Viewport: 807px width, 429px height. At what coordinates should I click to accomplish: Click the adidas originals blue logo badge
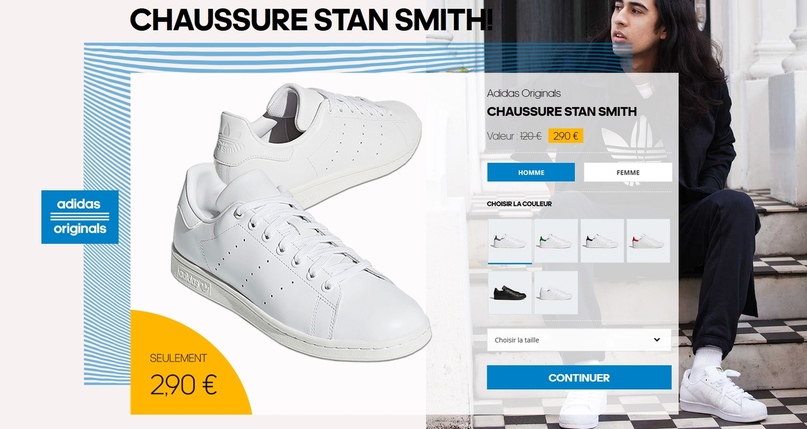(x=80, y=217)
